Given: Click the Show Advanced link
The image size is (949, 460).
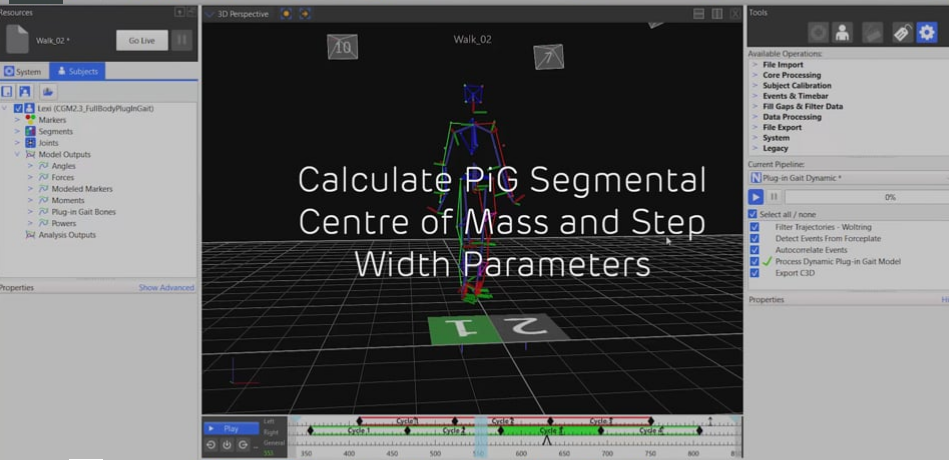Looking at the screenshot, I should [166, 288].
